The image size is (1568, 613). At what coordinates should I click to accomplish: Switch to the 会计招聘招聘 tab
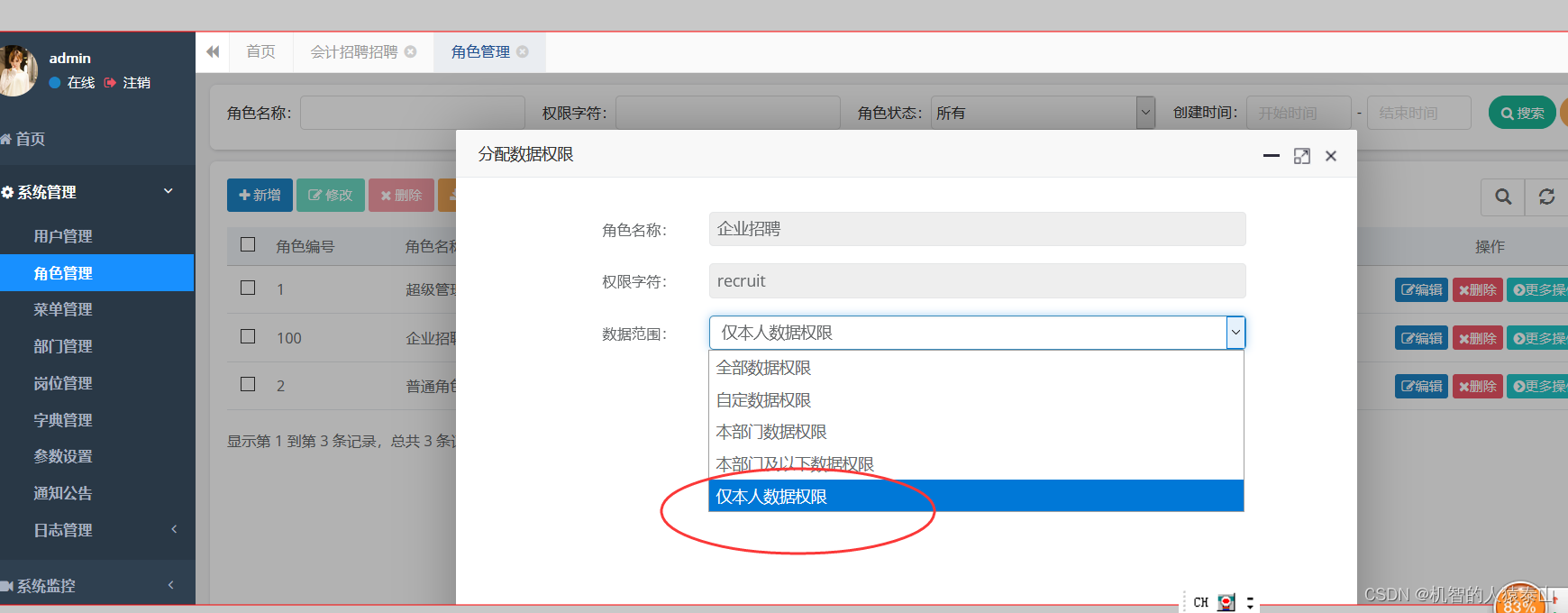354,52
